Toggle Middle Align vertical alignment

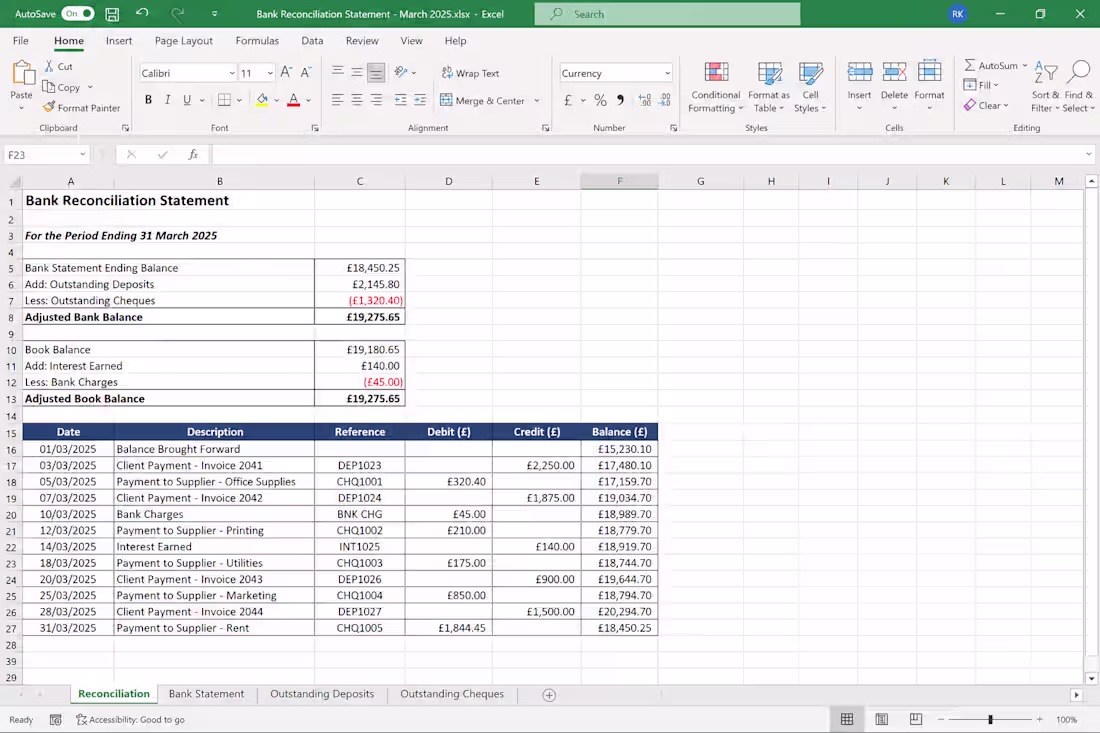(x=357, y=72)
